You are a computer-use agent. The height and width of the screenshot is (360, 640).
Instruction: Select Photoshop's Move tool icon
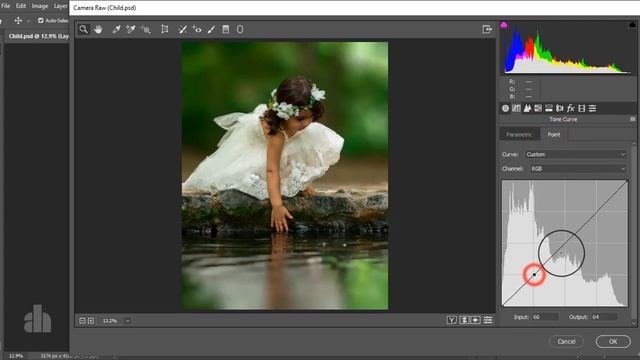[x=18, y=20]
